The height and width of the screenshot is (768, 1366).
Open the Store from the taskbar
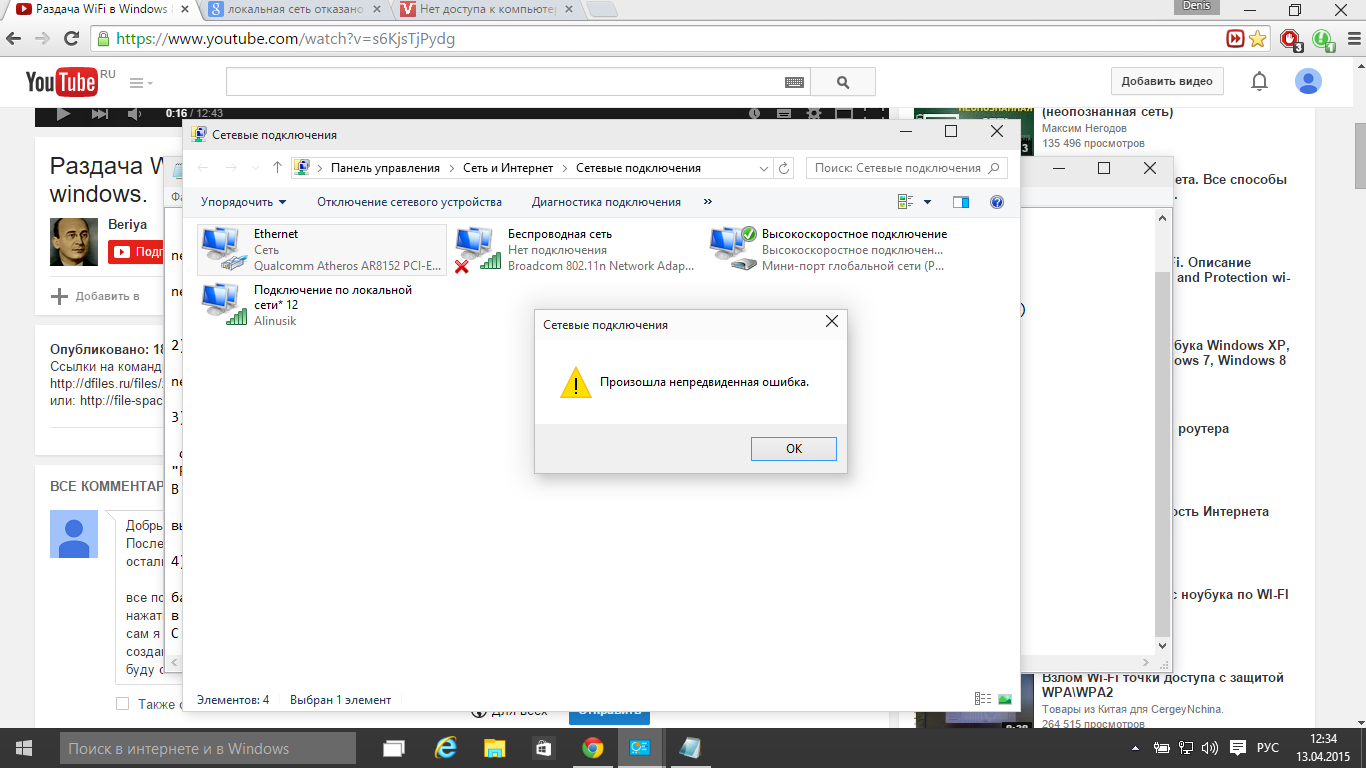click(543, 748)
